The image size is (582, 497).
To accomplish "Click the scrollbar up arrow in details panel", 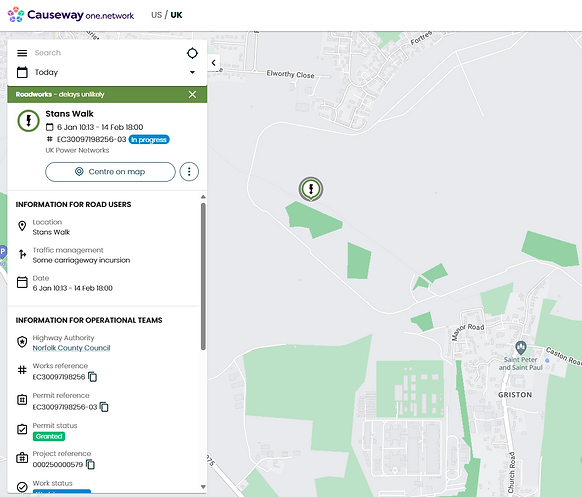I will [203, 197].
